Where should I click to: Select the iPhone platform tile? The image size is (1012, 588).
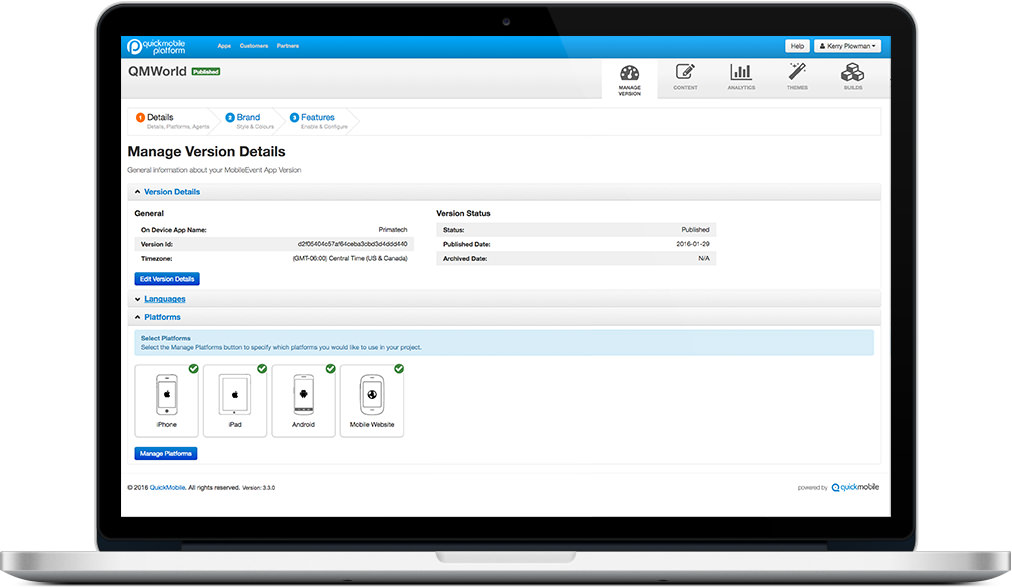pos(167,400)
